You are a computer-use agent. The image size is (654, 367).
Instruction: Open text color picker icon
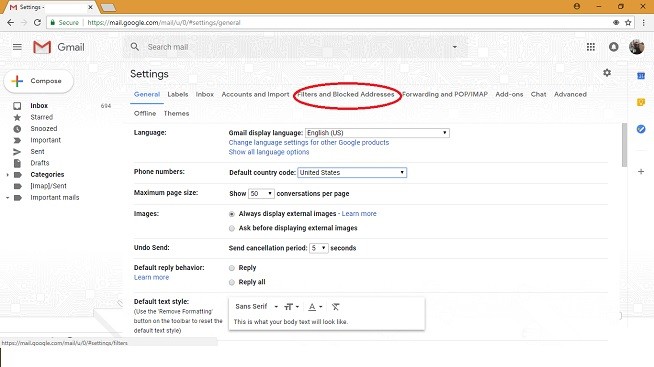pyautogui.click(x=315, y=307)
